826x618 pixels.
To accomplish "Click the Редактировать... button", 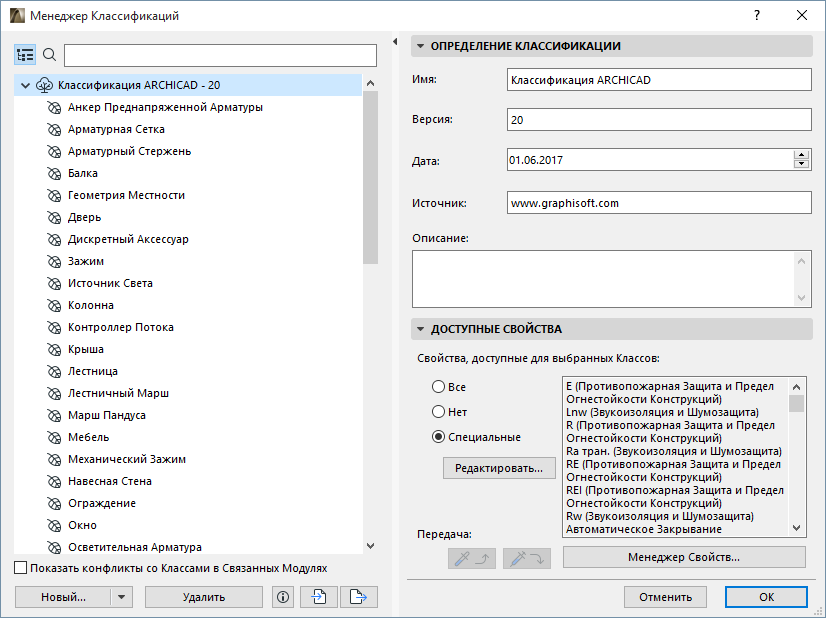I will pos(499,468).
